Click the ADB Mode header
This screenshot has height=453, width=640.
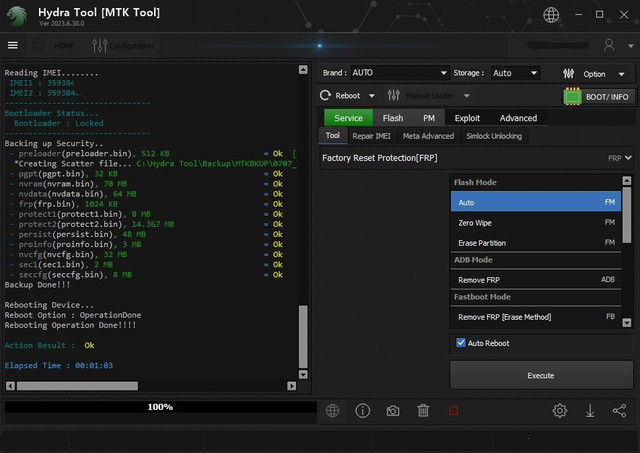pos(473,260)
